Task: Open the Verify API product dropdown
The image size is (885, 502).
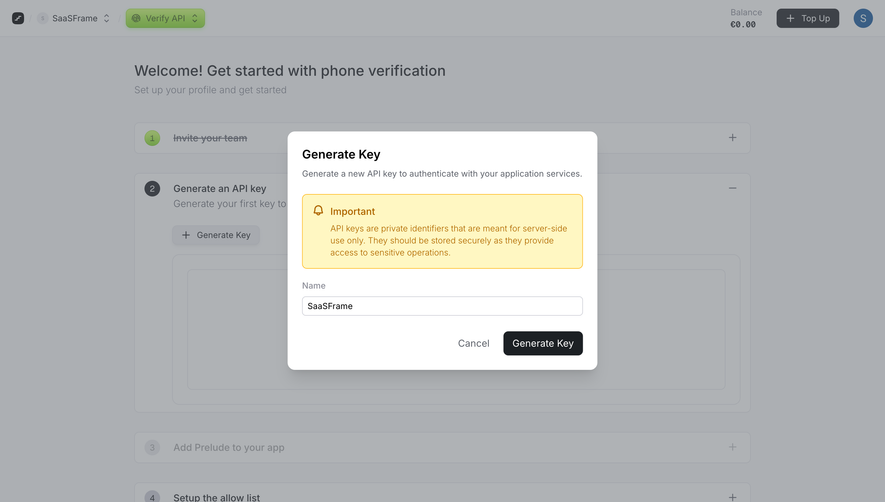Action: point(165,18)
